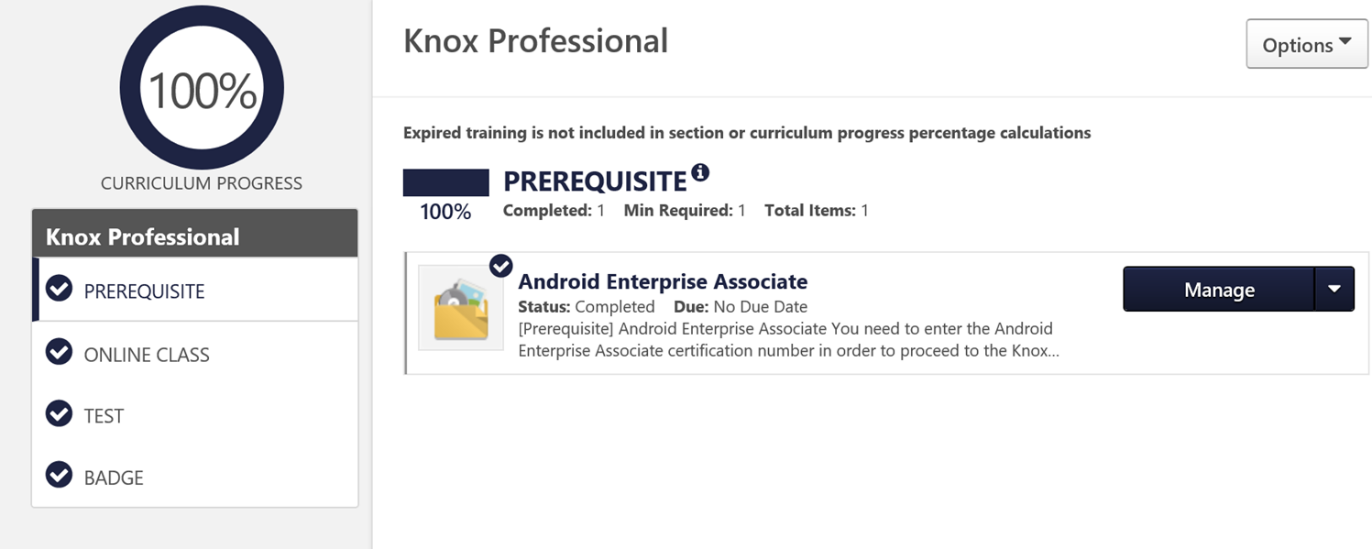Click the checkmark icon next to PREREQUISITE
Viewport: 1372px width, 549px height.
[x=60, y=289]
